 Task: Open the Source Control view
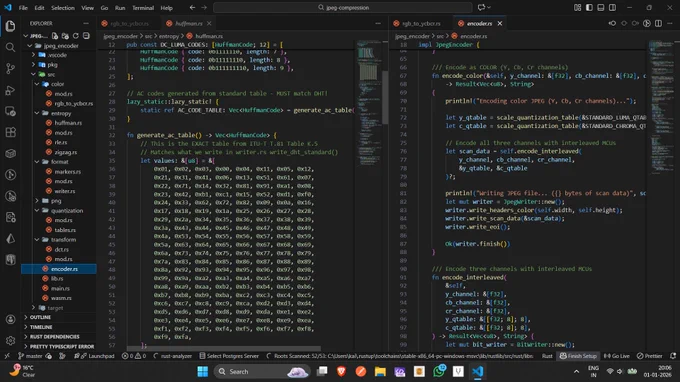10,69
